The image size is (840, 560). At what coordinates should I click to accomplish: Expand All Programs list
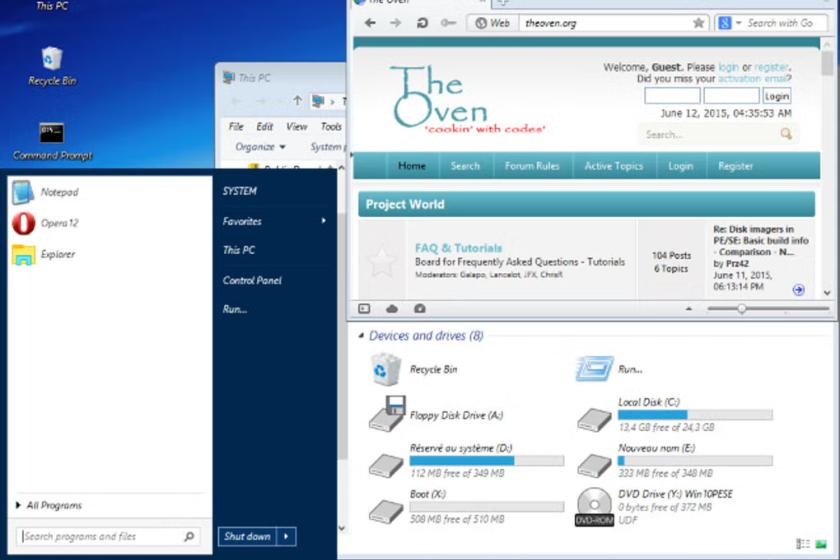pos(49,505)
